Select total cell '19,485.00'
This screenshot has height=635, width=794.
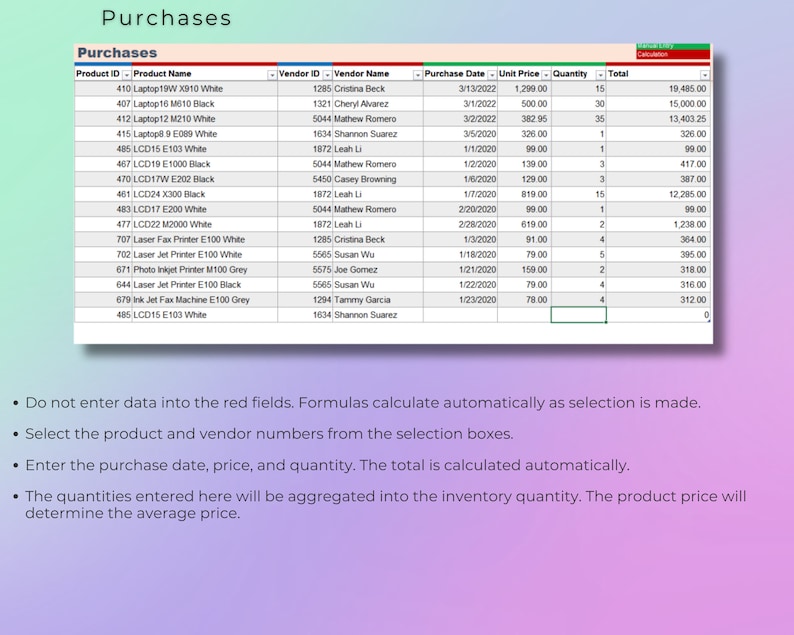658,89
